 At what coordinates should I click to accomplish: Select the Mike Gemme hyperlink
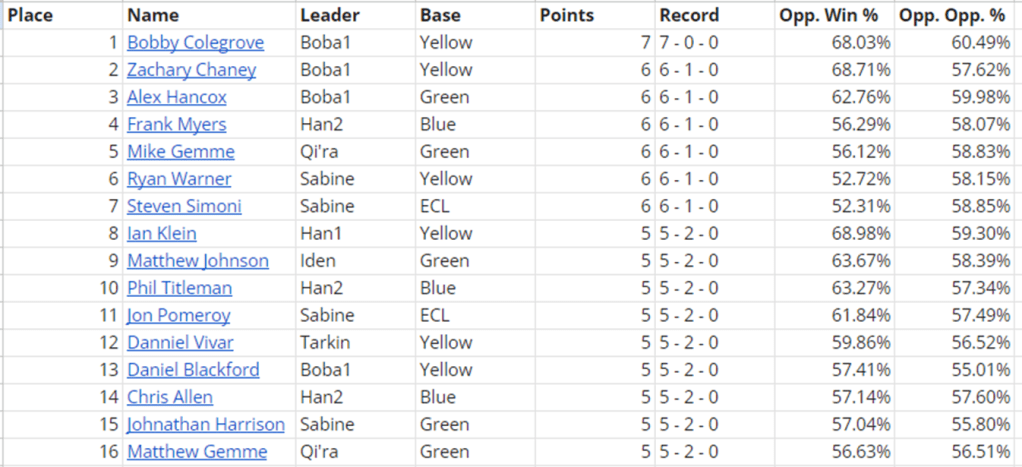(x=180, y=152)
